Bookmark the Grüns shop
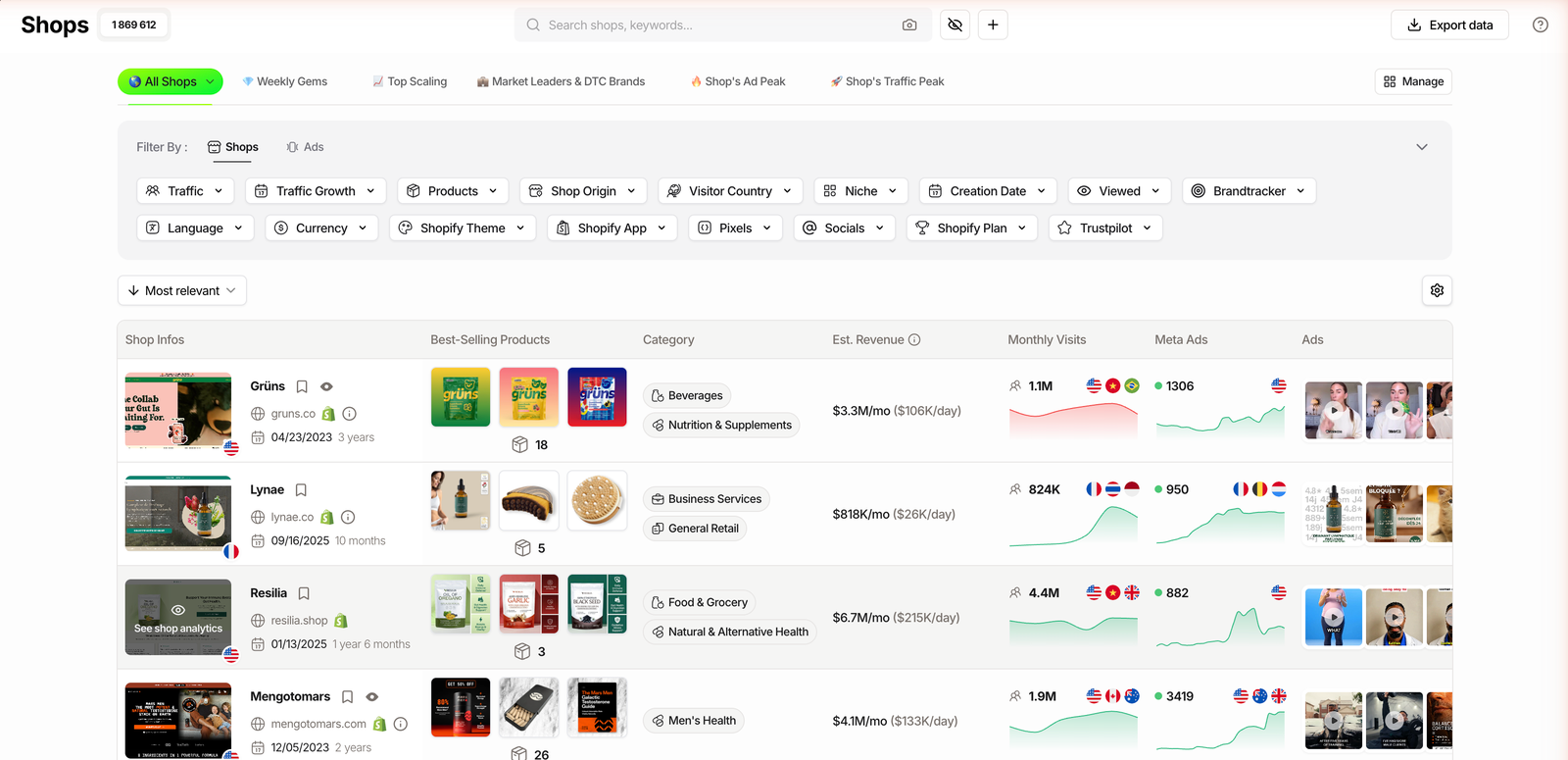Image resolution: width=1568 pixels, height=760 pixels. point(302,386)
